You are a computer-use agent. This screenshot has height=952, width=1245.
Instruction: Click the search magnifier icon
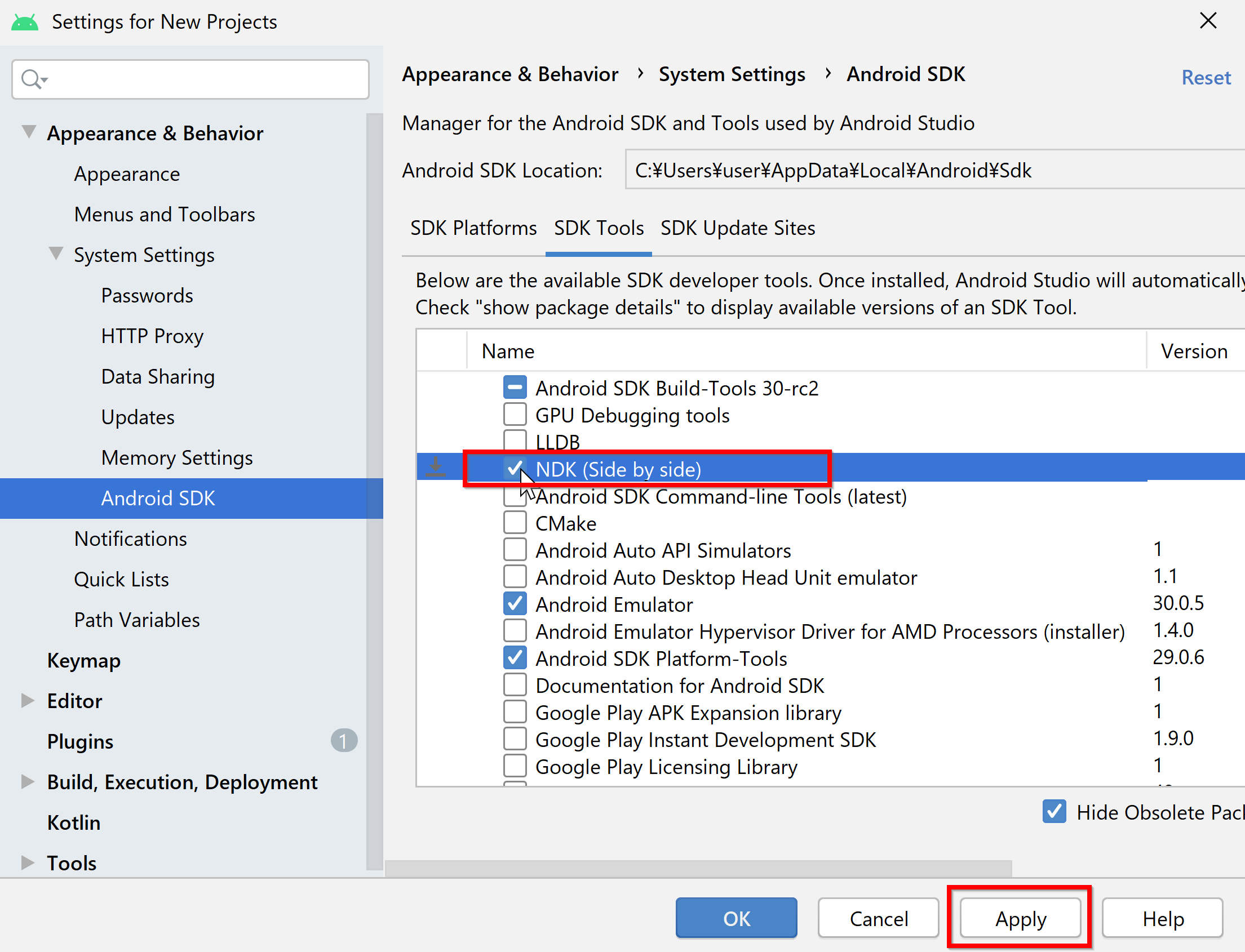(33, 79)
